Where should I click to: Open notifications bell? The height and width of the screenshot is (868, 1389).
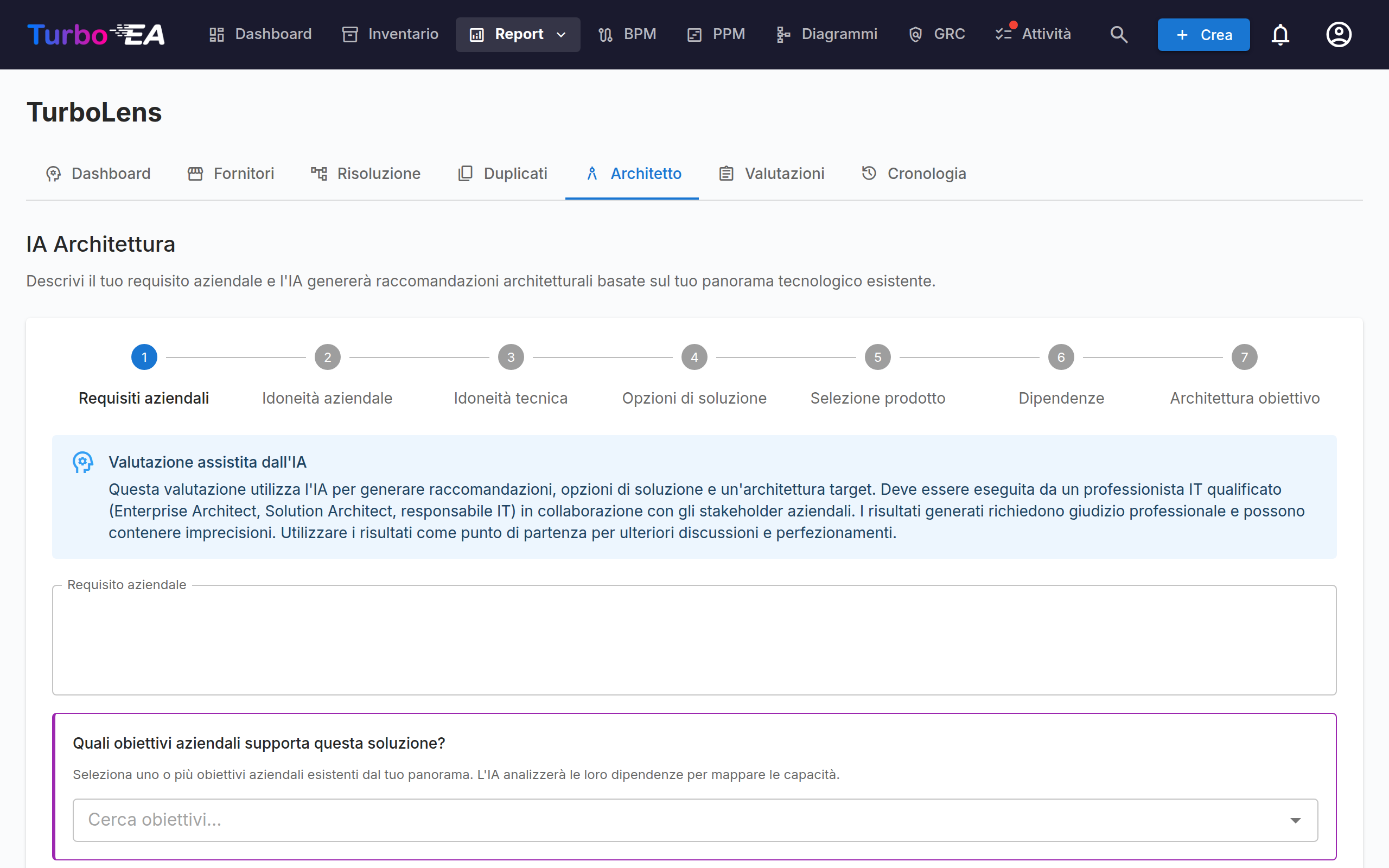tap(1280, 34)
